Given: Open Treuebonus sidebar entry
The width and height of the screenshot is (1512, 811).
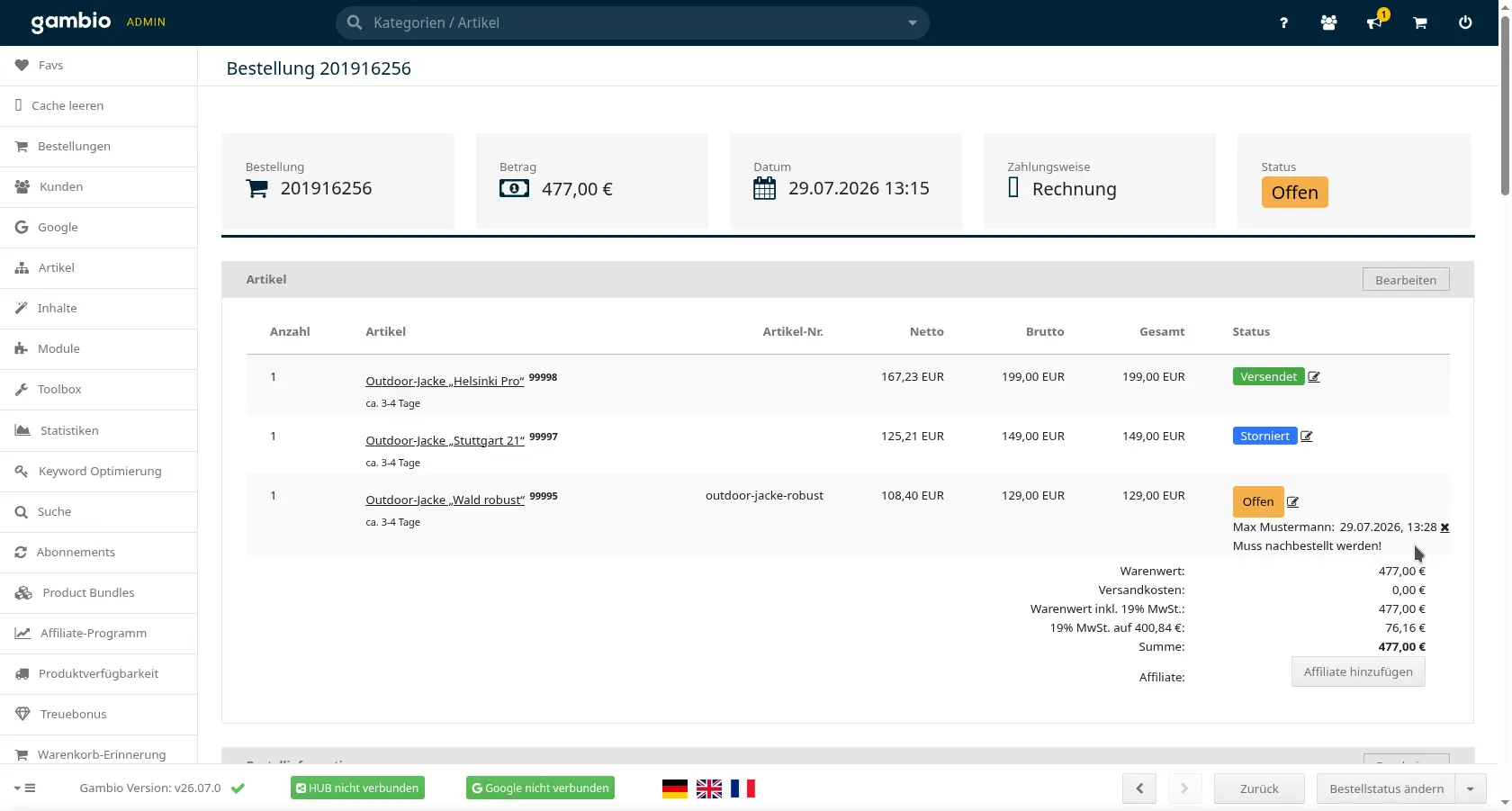Looking at the screenshot, I should pyautogui.click(x=99, y=715).
